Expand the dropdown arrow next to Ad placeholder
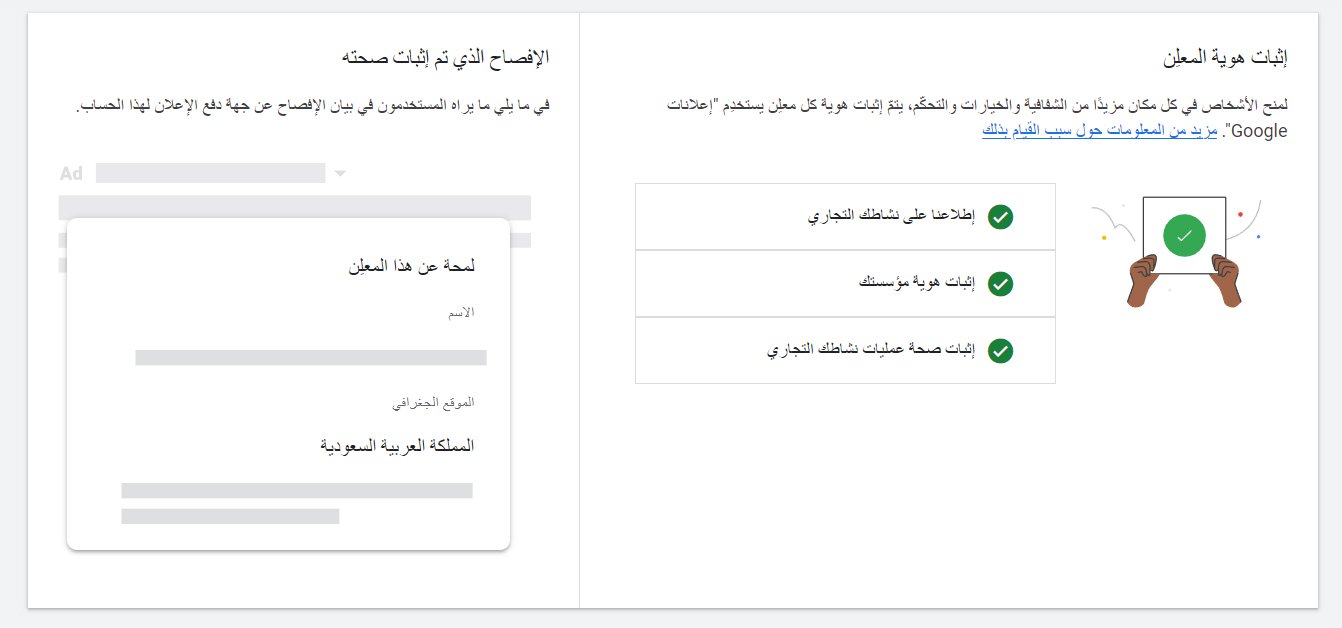Screen dimensions: 1342x628 pyautogui.click(x=340, y=174)
